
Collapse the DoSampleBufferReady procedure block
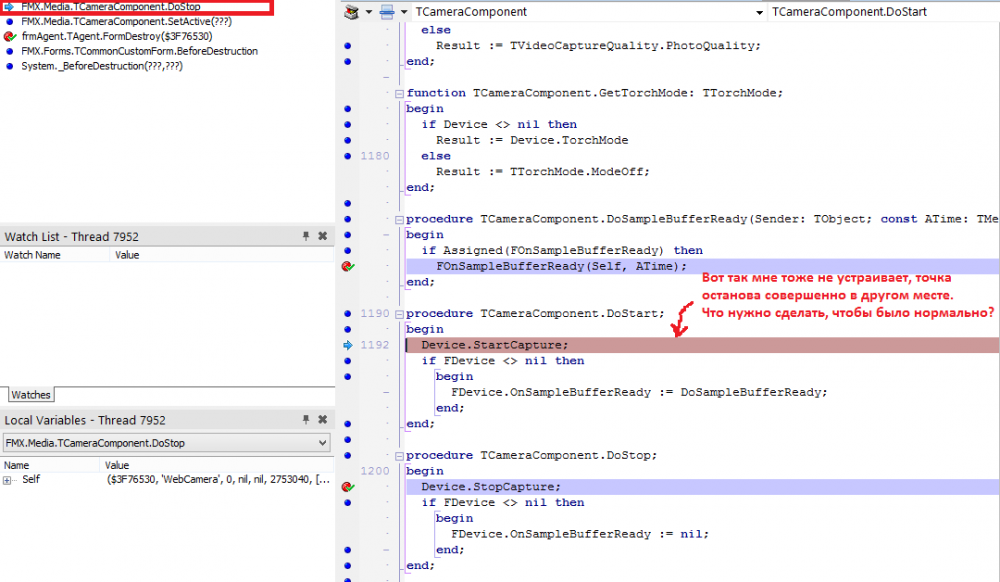click(399, 220)
